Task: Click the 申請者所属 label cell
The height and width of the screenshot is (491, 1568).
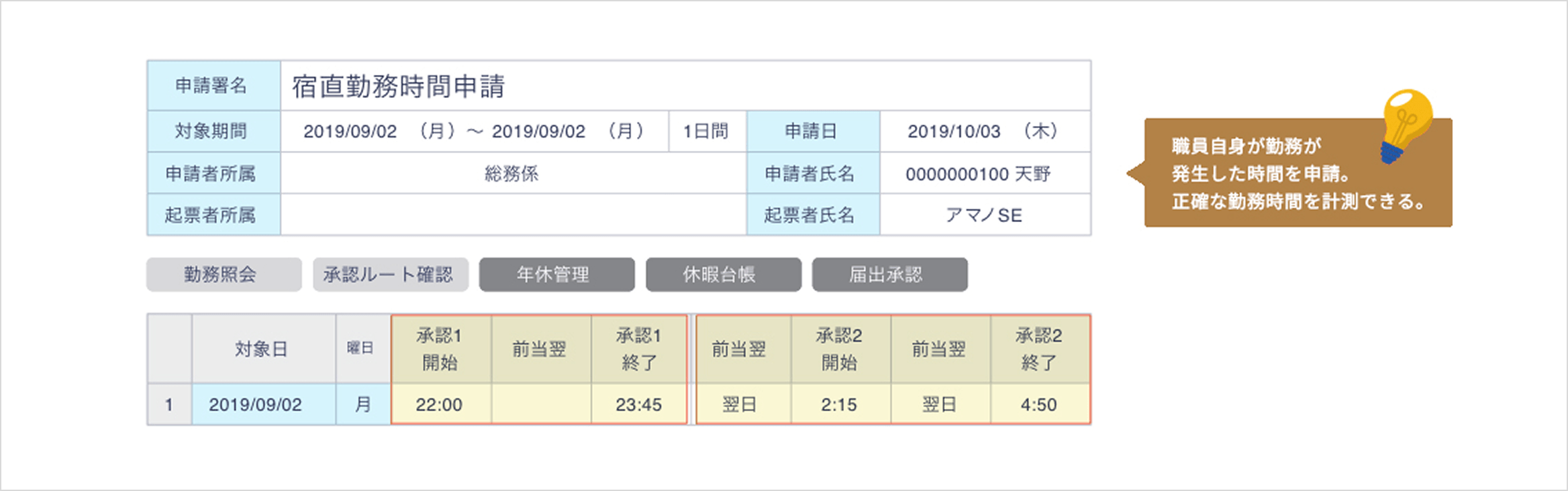Action: pos(214,173)
